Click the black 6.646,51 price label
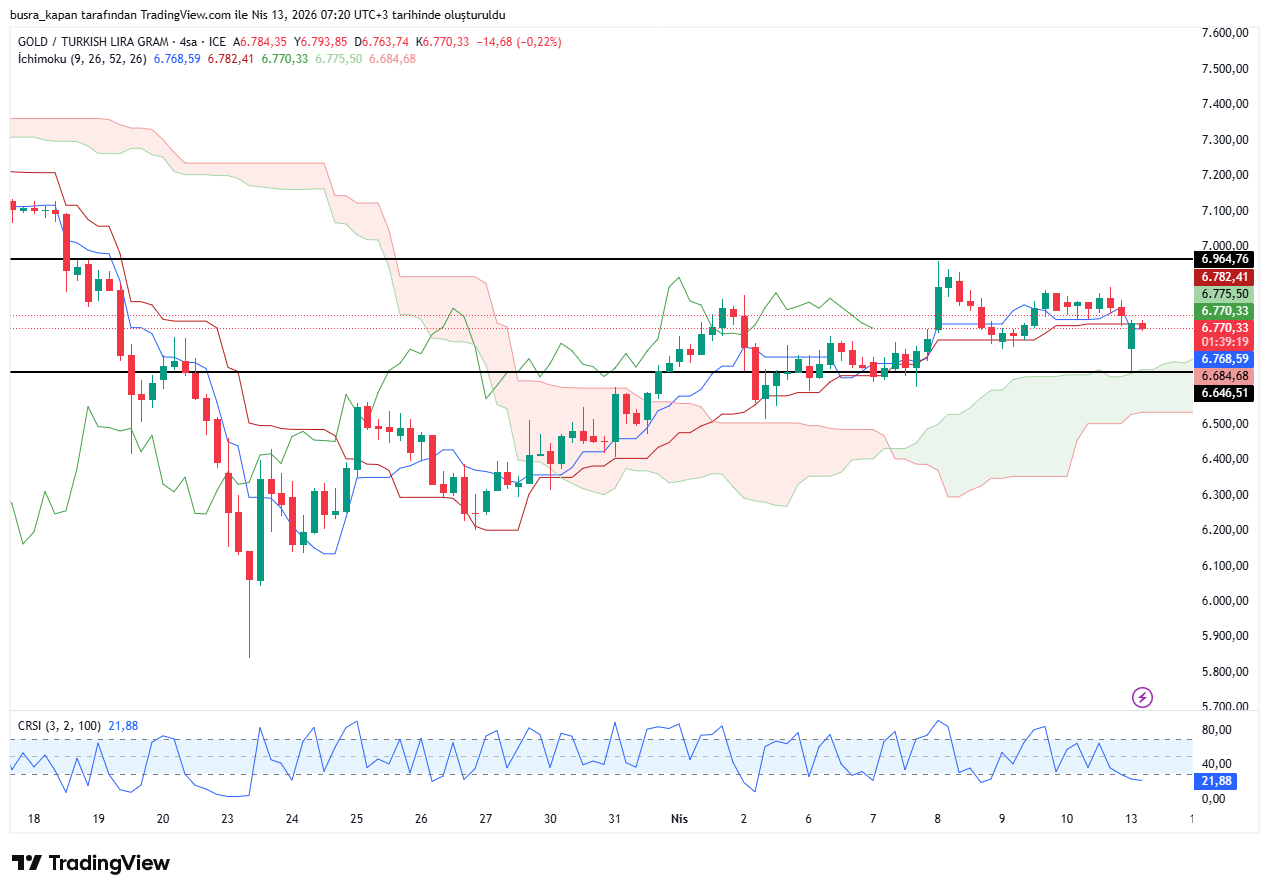Image resolution: width=1269 pixels, height=893 pixels. (1224, 393)
